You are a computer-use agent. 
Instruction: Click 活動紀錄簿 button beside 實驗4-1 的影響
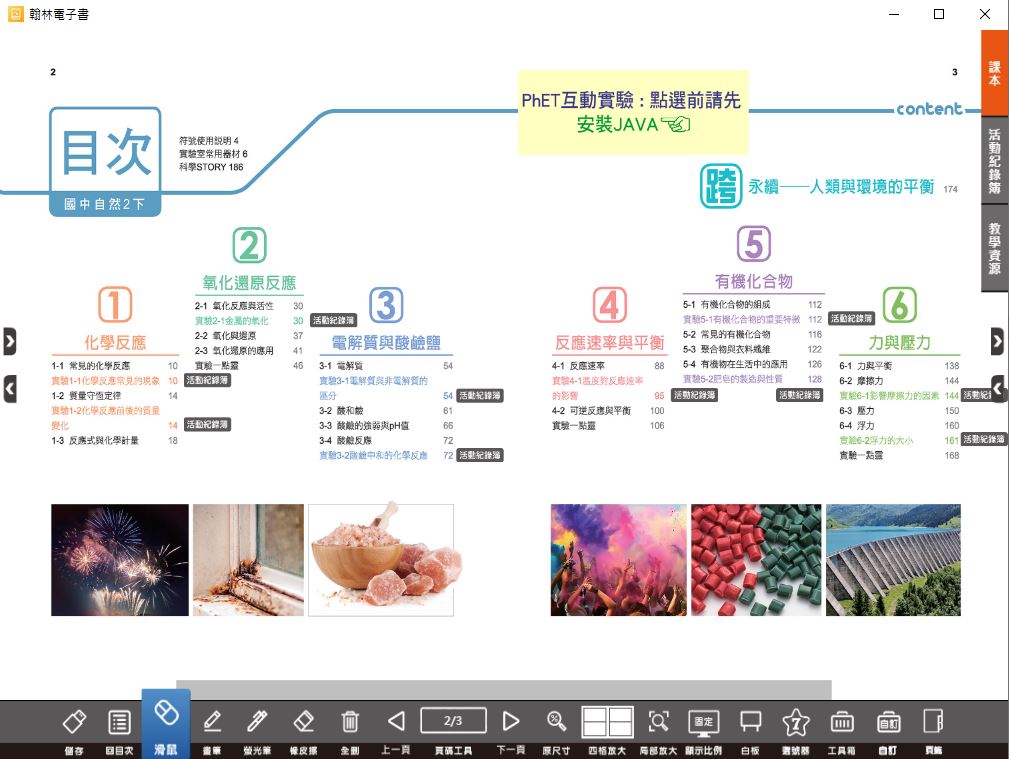point(694,395)
